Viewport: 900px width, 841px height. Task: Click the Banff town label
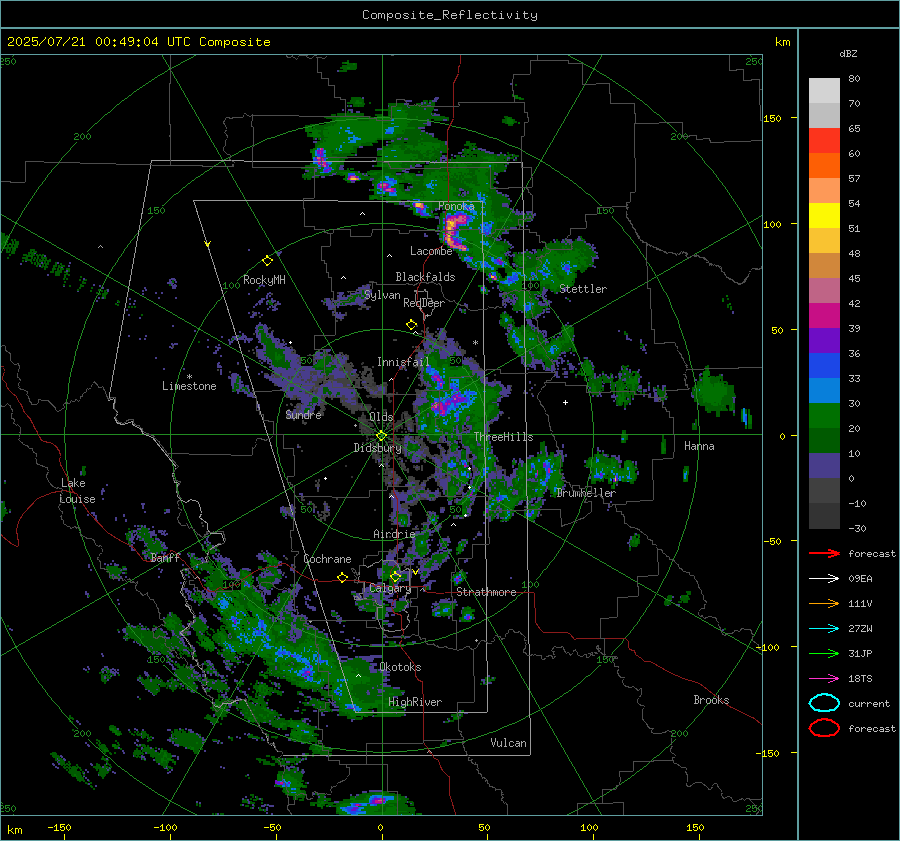click(165, 557)
